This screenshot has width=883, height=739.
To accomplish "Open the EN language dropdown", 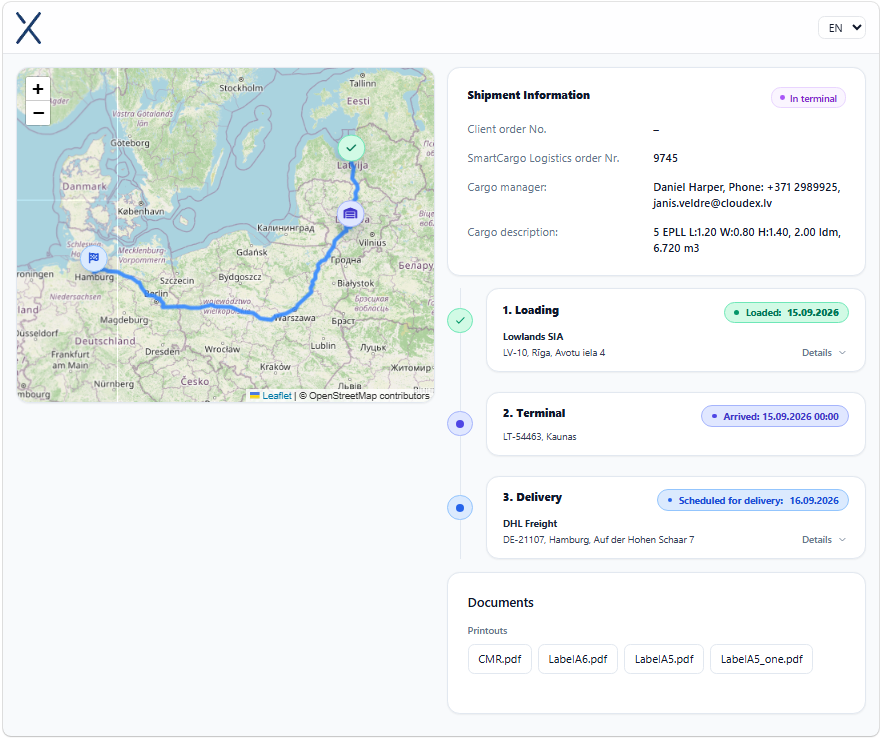I will coord(842,28).
